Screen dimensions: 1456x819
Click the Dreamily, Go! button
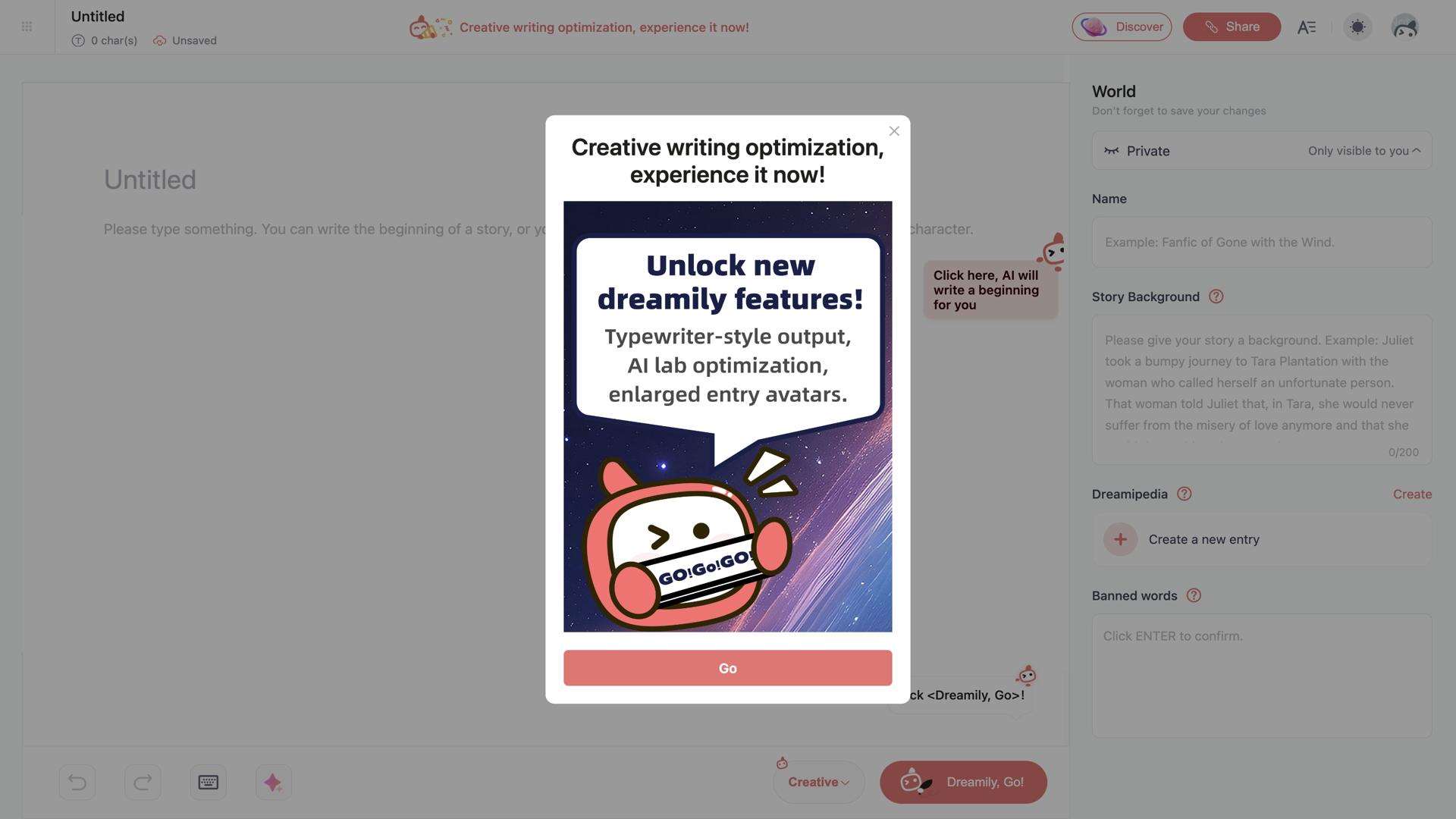963,782
